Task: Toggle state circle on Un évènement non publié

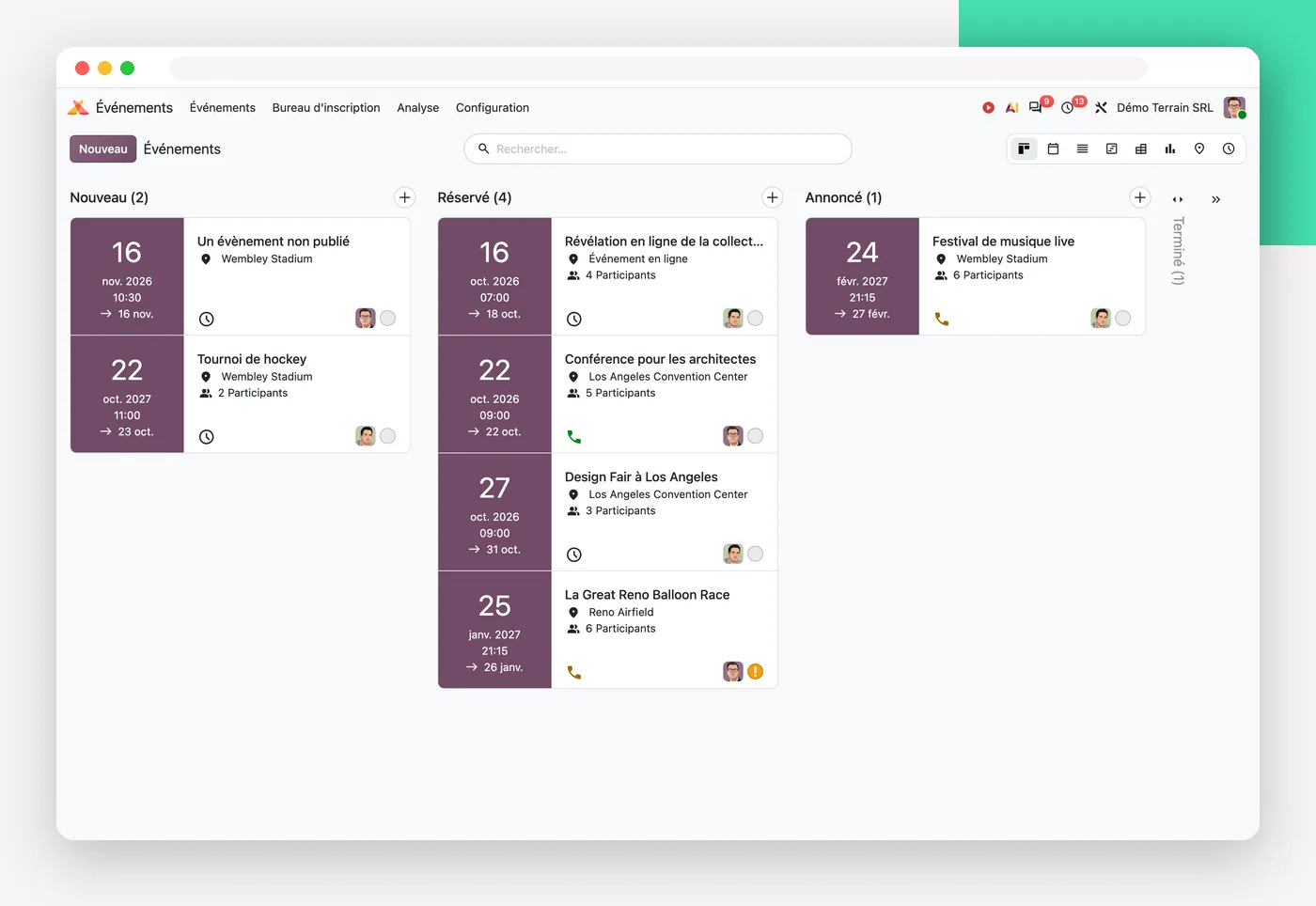Action: point(387,319)
